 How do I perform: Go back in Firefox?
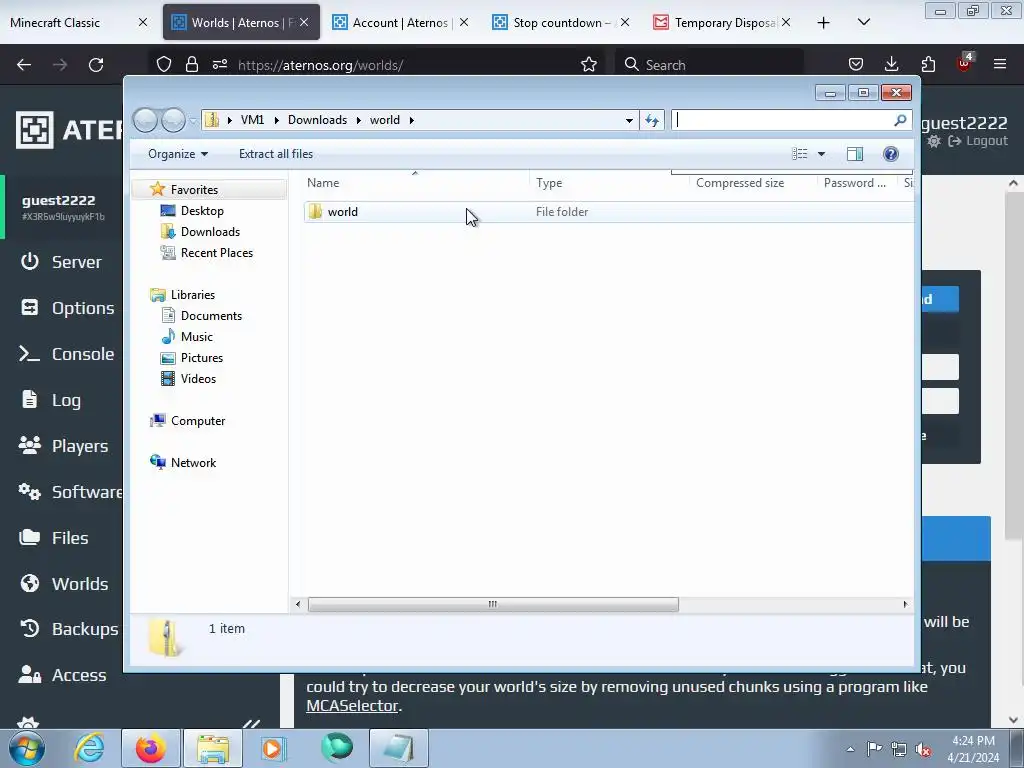(24, 65)
